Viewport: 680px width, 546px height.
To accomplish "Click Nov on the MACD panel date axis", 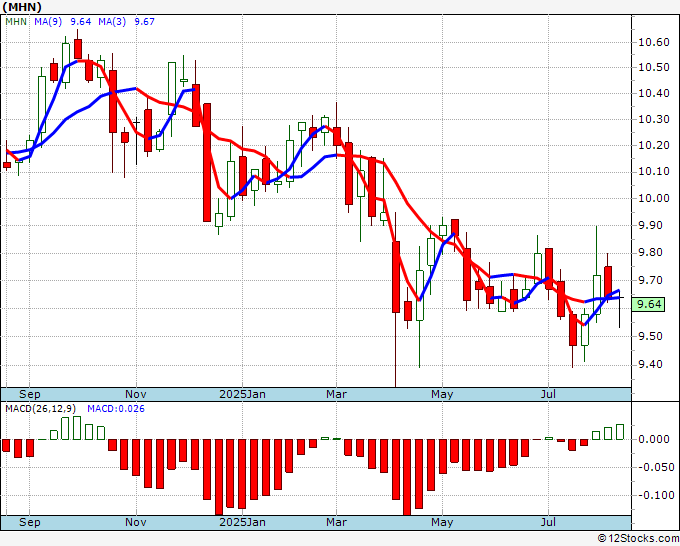I will [x=136, y=522].
